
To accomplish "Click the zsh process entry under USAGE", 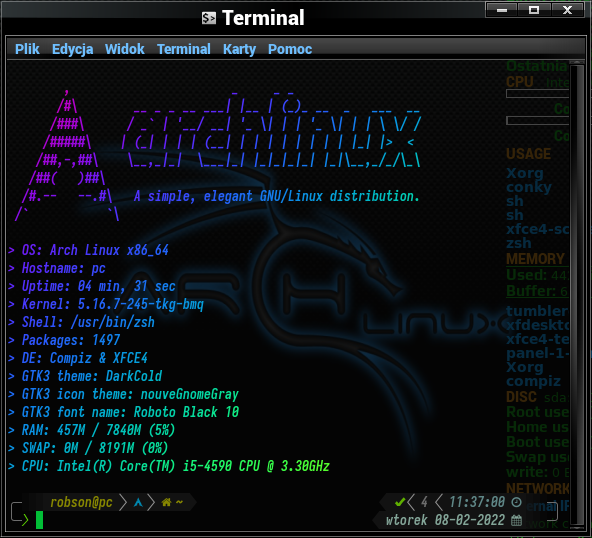I will 519,244.
